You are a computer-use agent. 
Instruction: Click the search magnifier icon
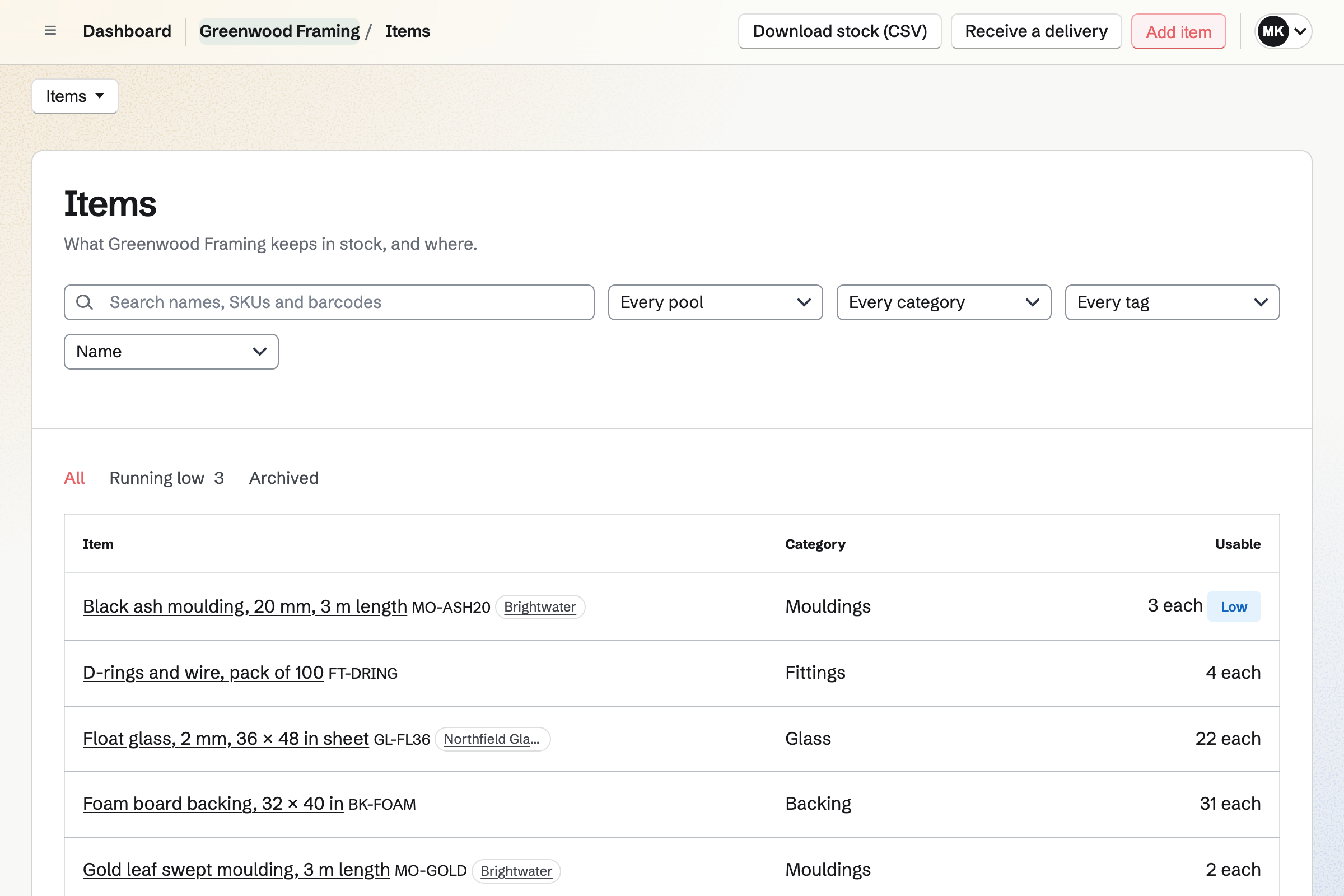(x=85, y=302)
